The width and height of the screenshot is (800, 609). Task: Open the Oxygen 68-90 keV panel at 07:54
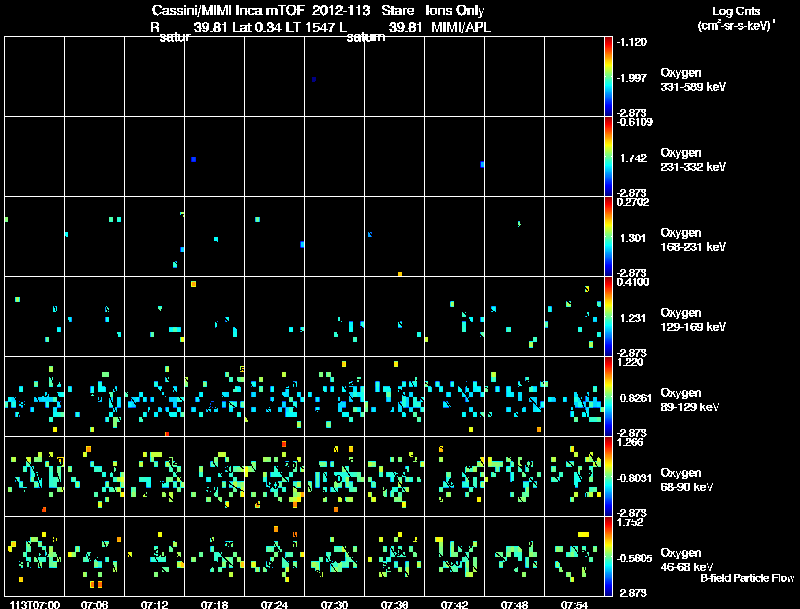pyautogui.click(x=574, y=477)
